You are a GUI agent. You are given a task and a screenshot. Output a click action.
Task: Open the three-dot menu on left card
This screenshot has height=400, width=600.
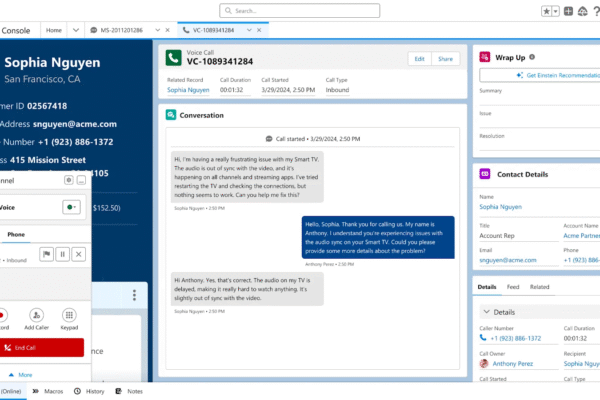click(x=134, y=295)
